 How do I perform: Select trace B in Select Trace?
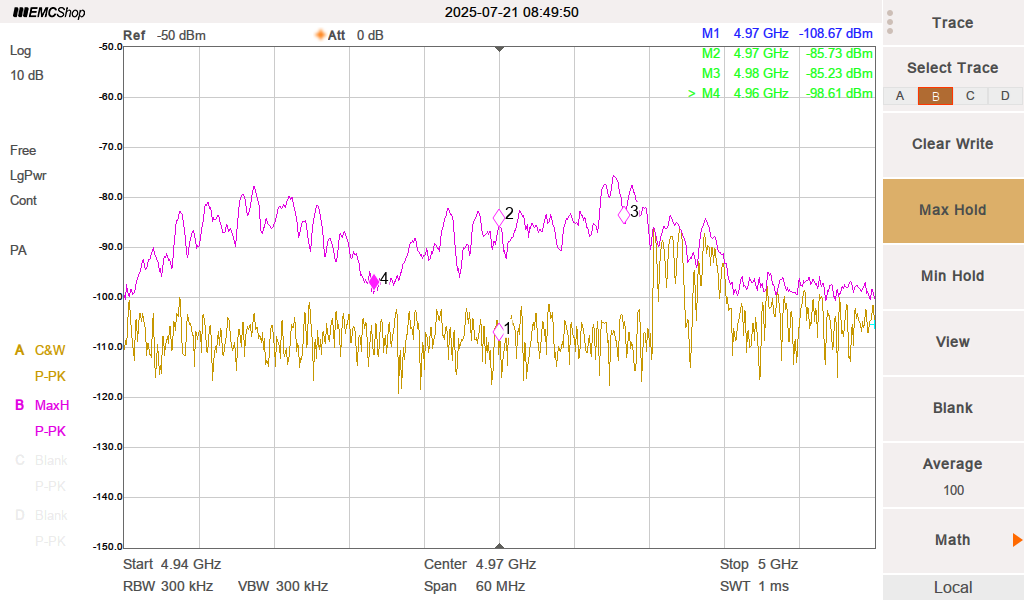pos(935,96)
